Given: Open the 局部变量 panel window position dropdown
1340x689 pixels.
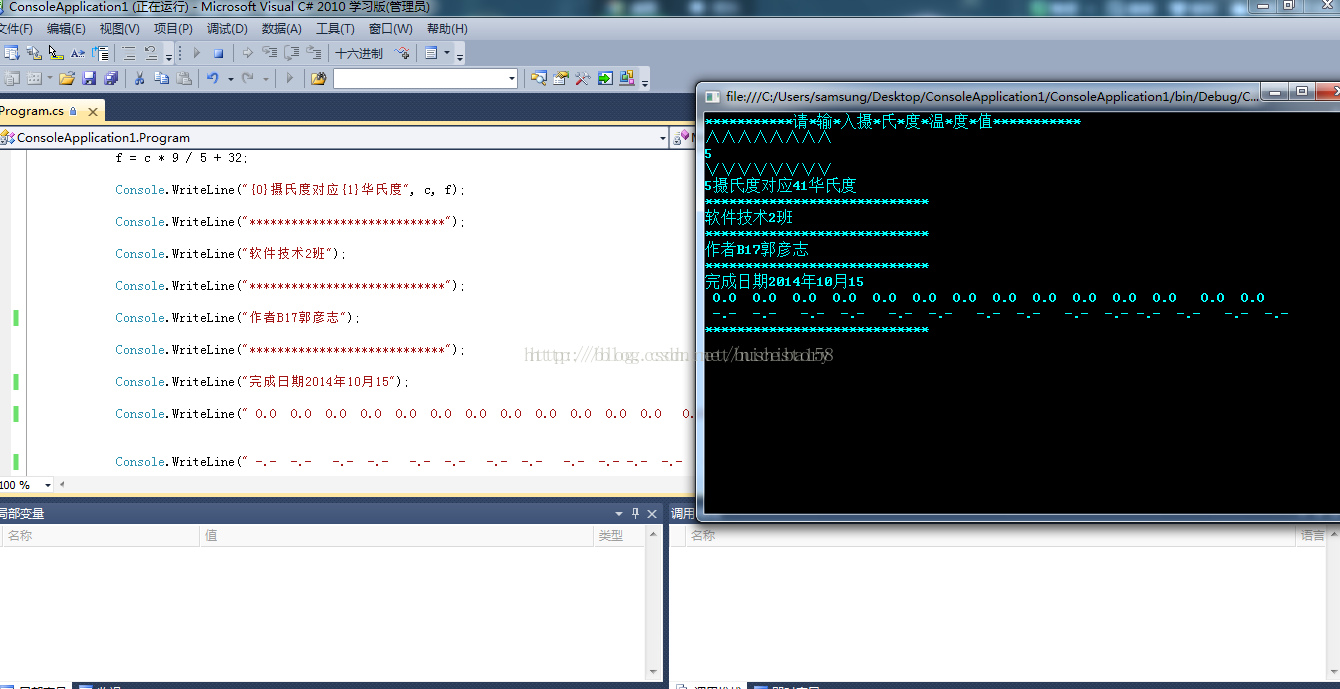Looking at the screenshot, I should click(x=619, y=514).
